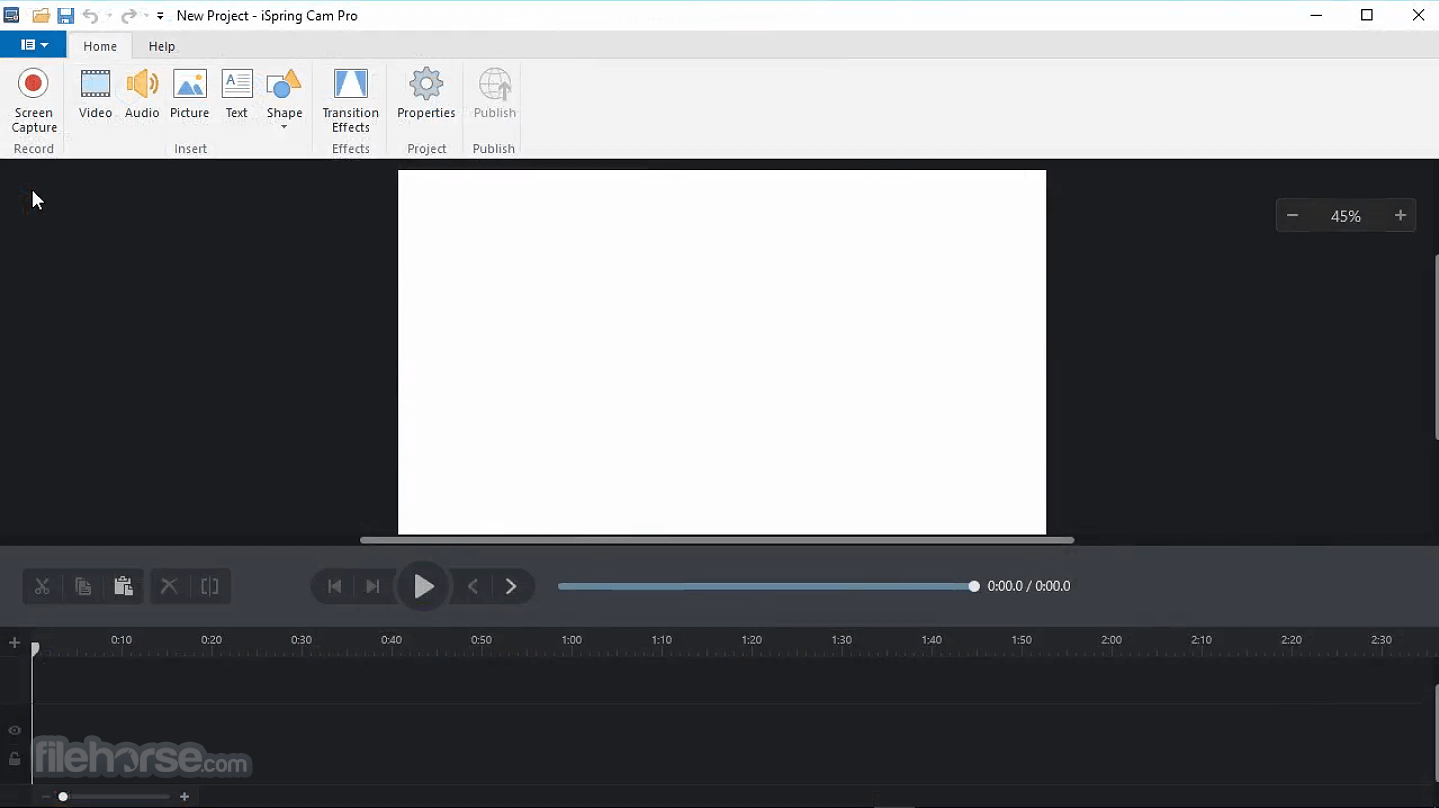Play the project preview
This screenshot has width=1439, height=808.
coord(424,587)
